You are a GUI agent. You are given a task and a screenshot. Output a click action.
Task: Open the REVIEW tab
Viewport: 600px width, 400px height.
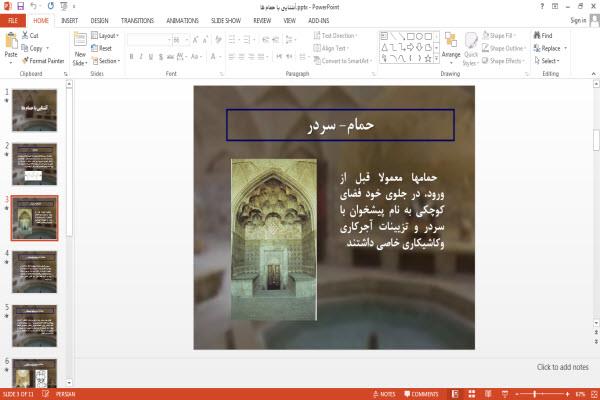tap(262, 21)
